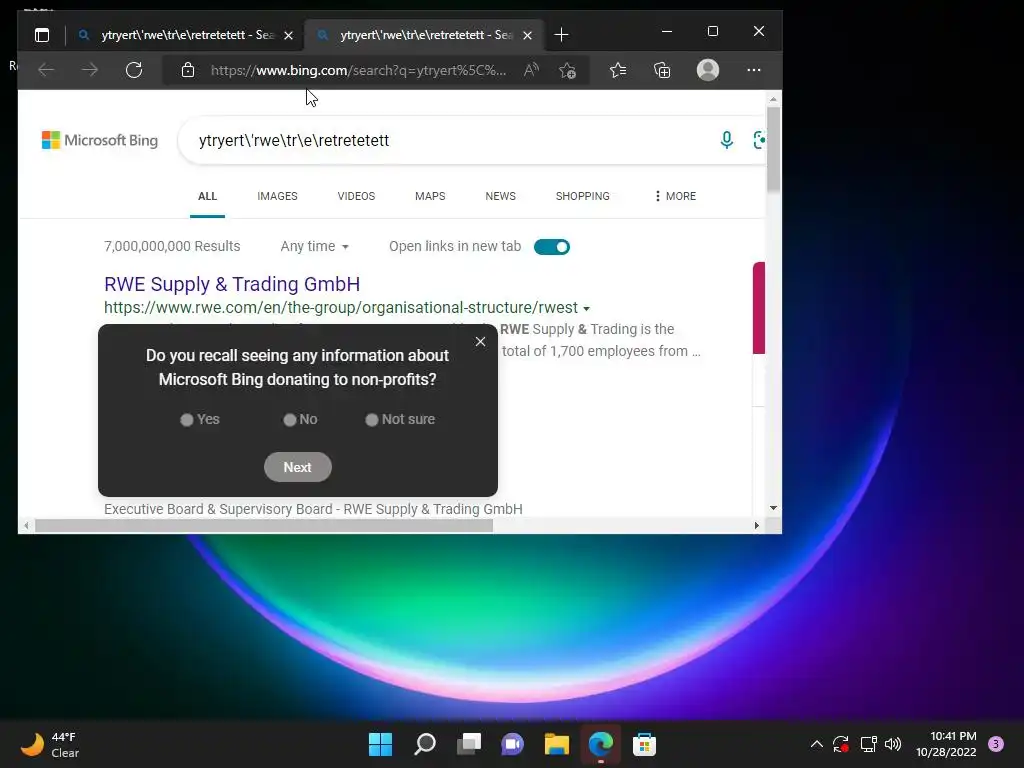Click the browser address bar URL

[x=358, y=70]
